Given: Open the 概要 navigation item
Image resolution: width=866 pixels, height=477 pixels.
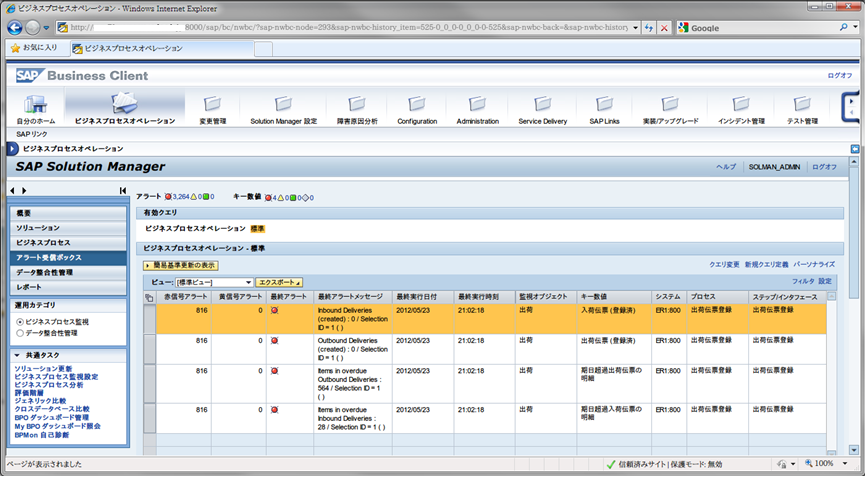Looking at the screenshot, I should click(68, 213).
